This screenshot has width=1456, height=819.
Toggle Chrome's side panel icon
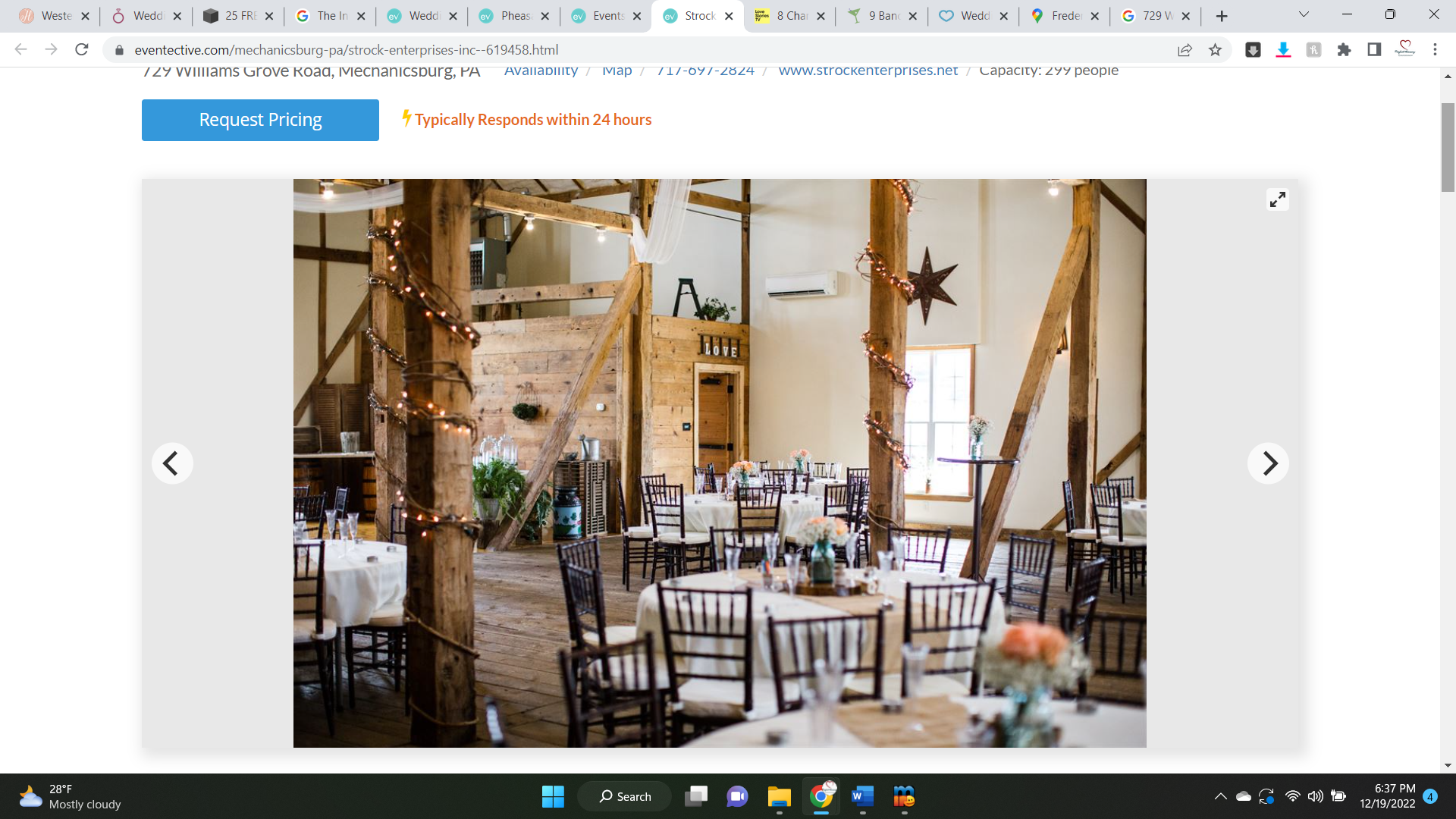1374,50
